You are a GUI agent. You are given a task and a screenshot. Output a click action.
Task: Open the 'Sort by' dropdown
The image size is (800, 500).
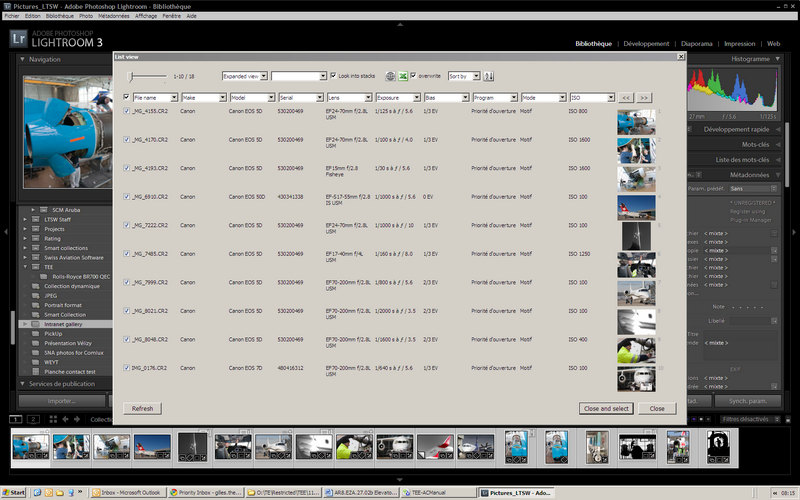[464, 76]
